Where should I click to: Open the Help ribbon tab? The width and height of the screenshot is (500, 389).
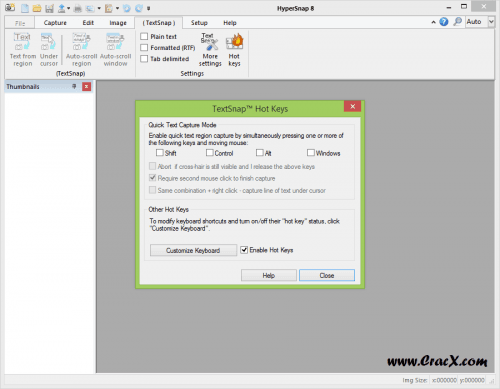click(230, 23)
